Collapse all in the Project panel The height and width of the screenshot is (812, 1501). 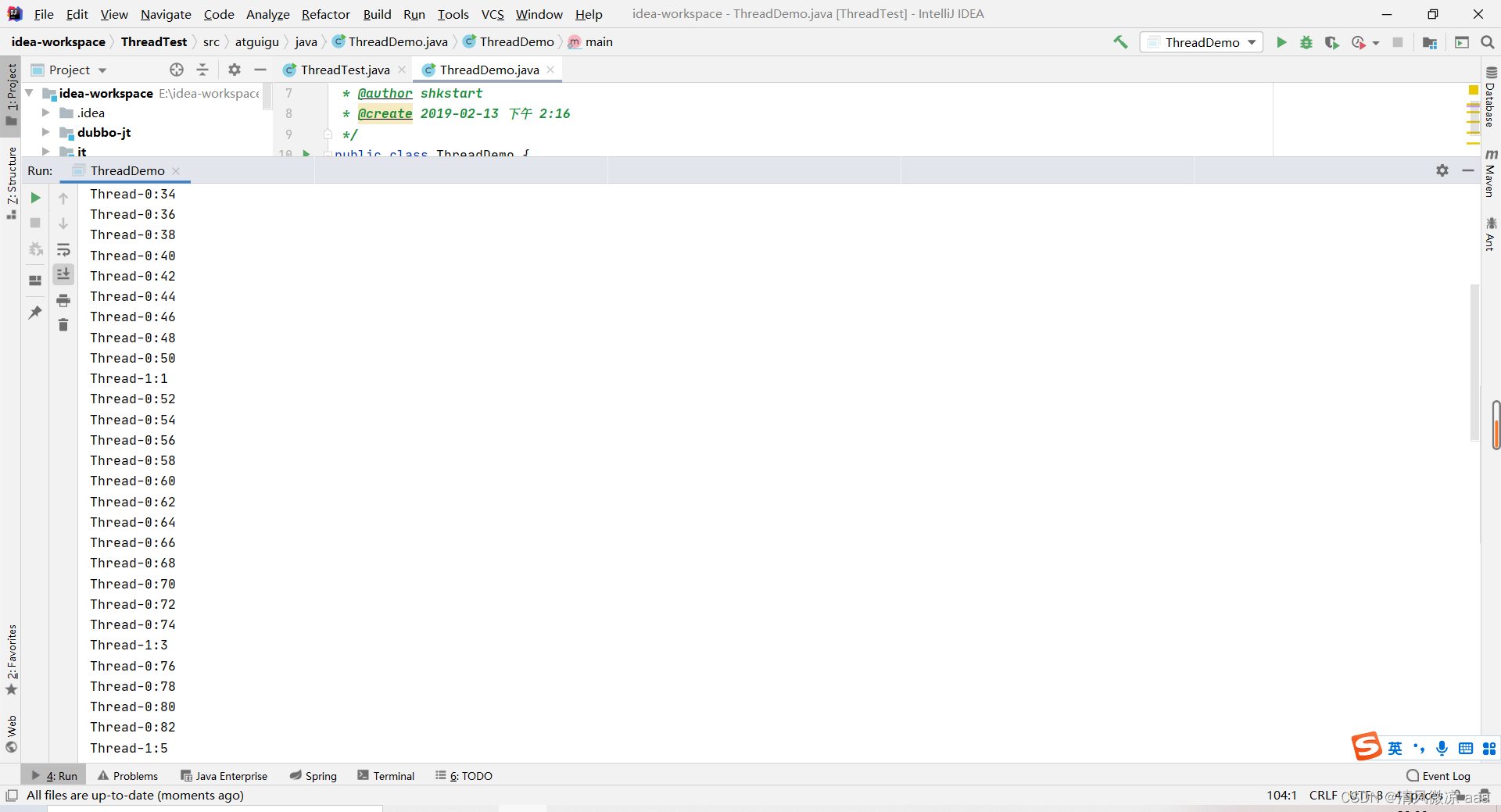click(202, 70)
